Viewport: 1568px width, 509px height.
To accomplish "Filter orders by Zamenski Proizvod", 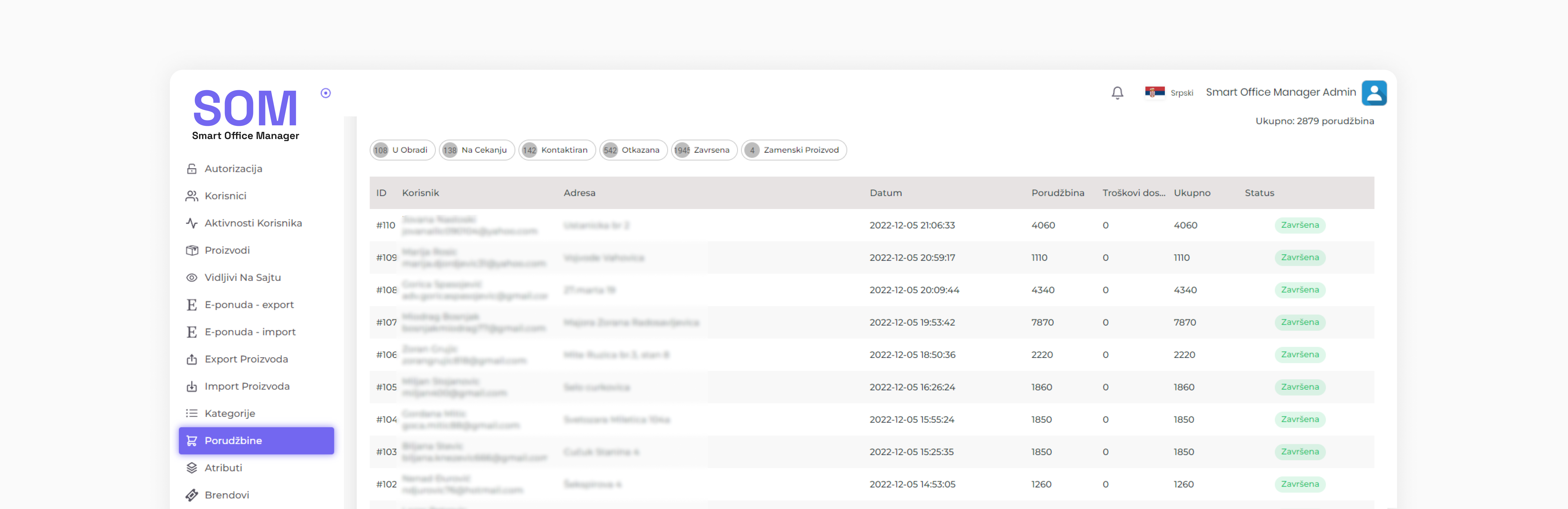I will tap(794, 150).
